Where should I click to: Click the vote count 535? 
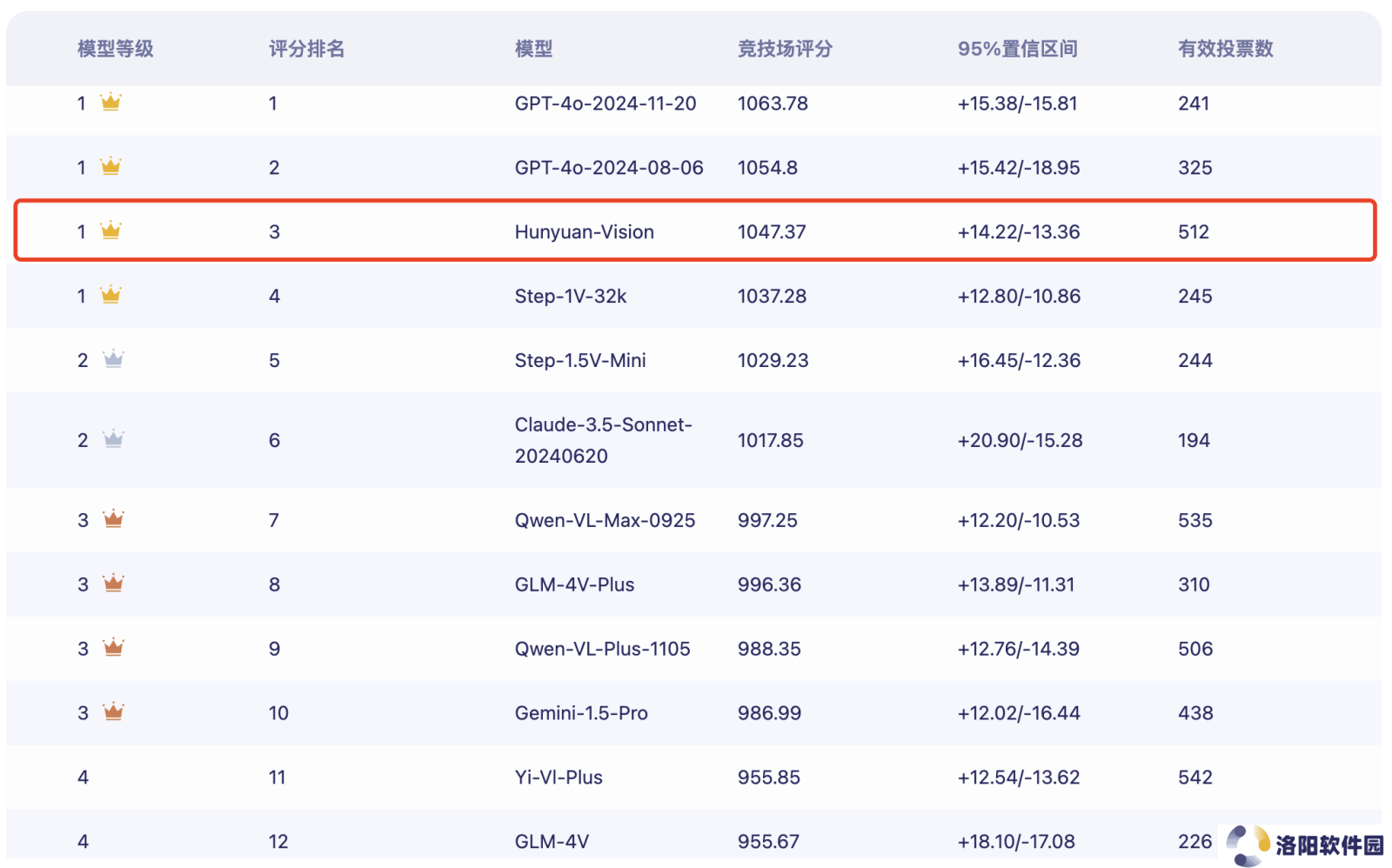[1195, 521]
